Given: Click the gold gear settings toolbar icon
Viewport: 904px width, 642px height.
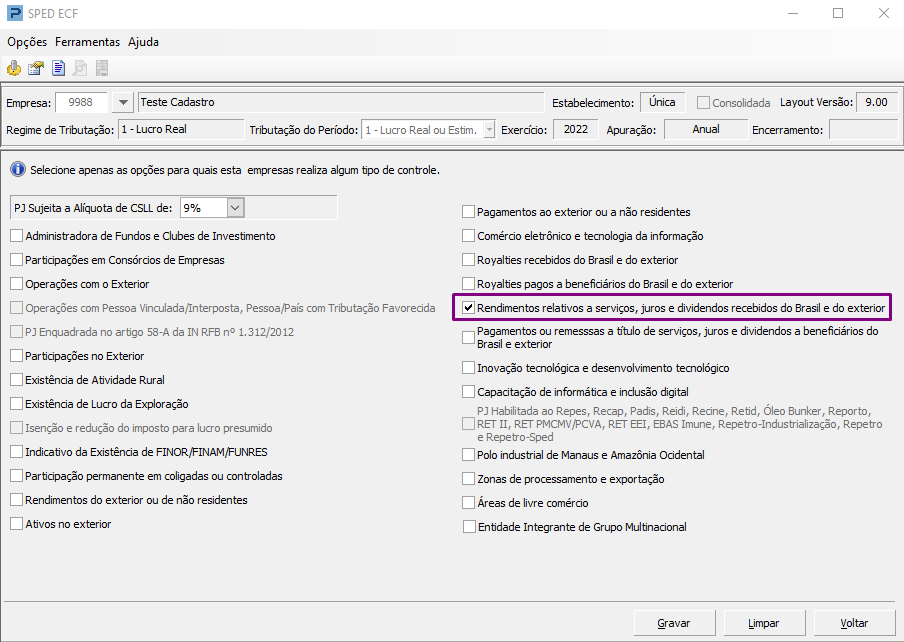Looking at the screenshot, I should (x=14, y=69).
